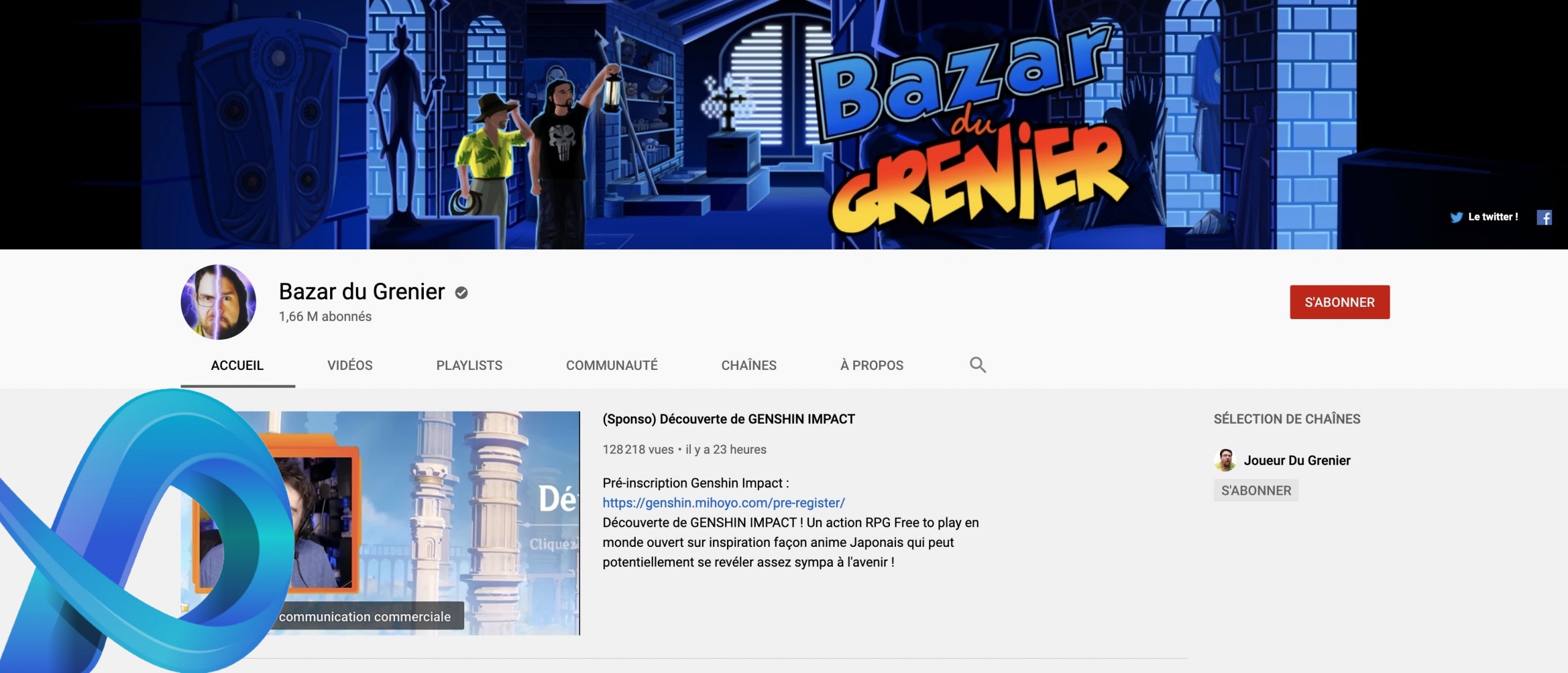Viewport: 1568px width, 673px height.
Task: Open the CHAÎNES tab
Action: tap(749, 366)
